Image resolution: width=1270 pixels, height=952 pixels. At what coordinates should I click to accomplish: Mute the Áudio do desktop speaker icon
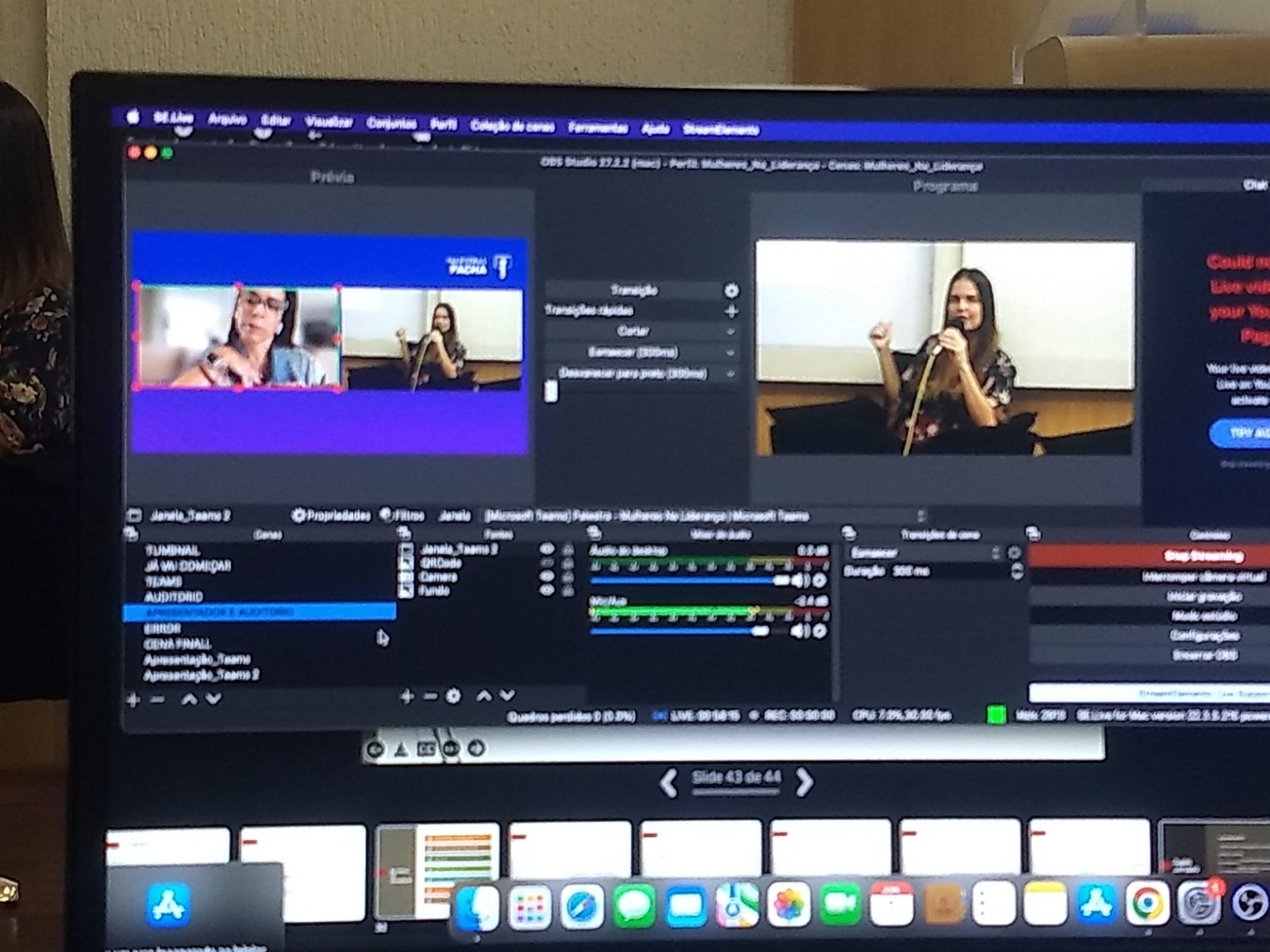pos(799,581)
